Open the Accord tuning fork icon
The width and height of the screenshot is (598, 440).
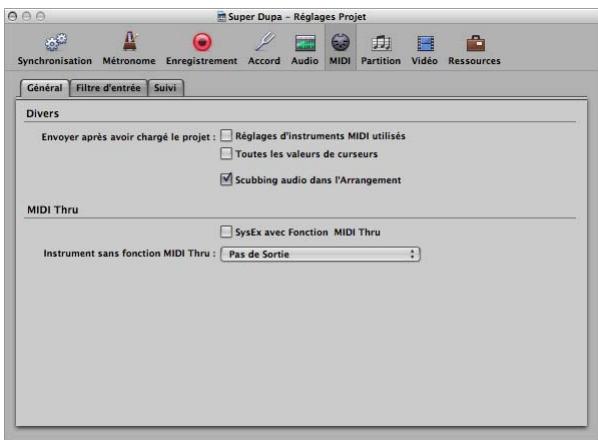point(265,42)
